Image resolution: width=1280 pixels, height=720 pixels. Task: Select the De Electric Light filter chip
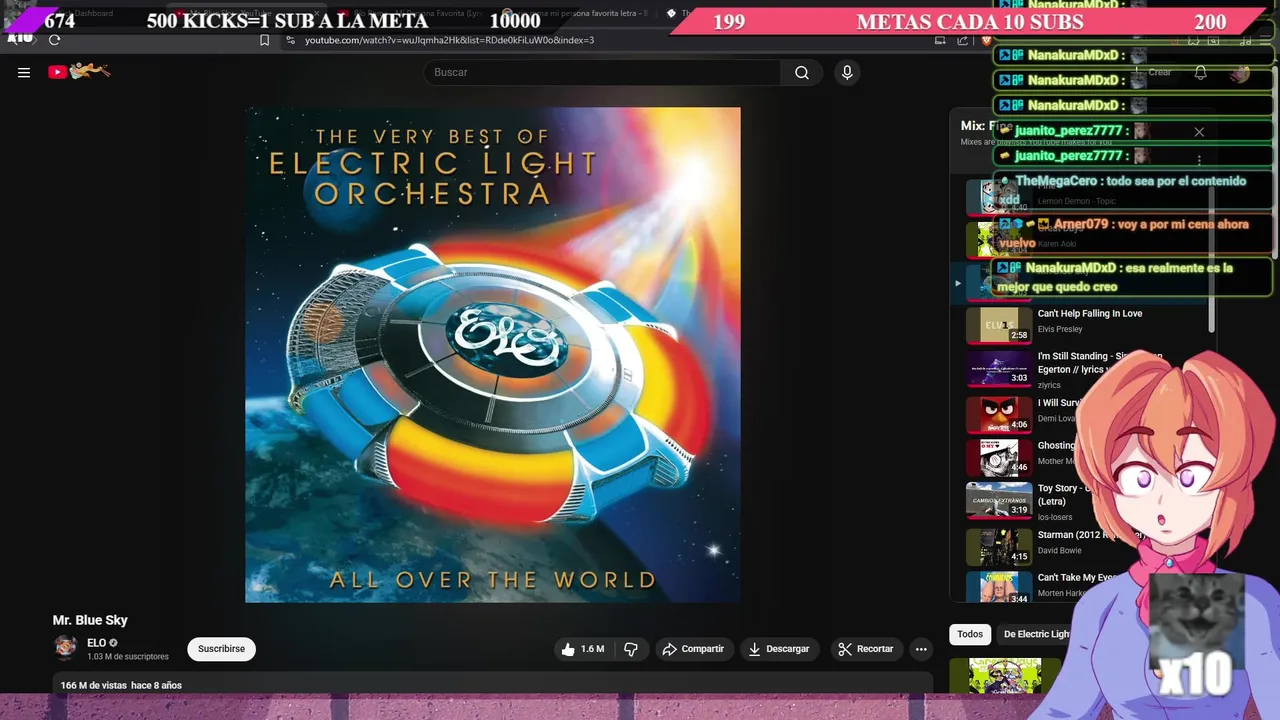(x=1036, y=634)
